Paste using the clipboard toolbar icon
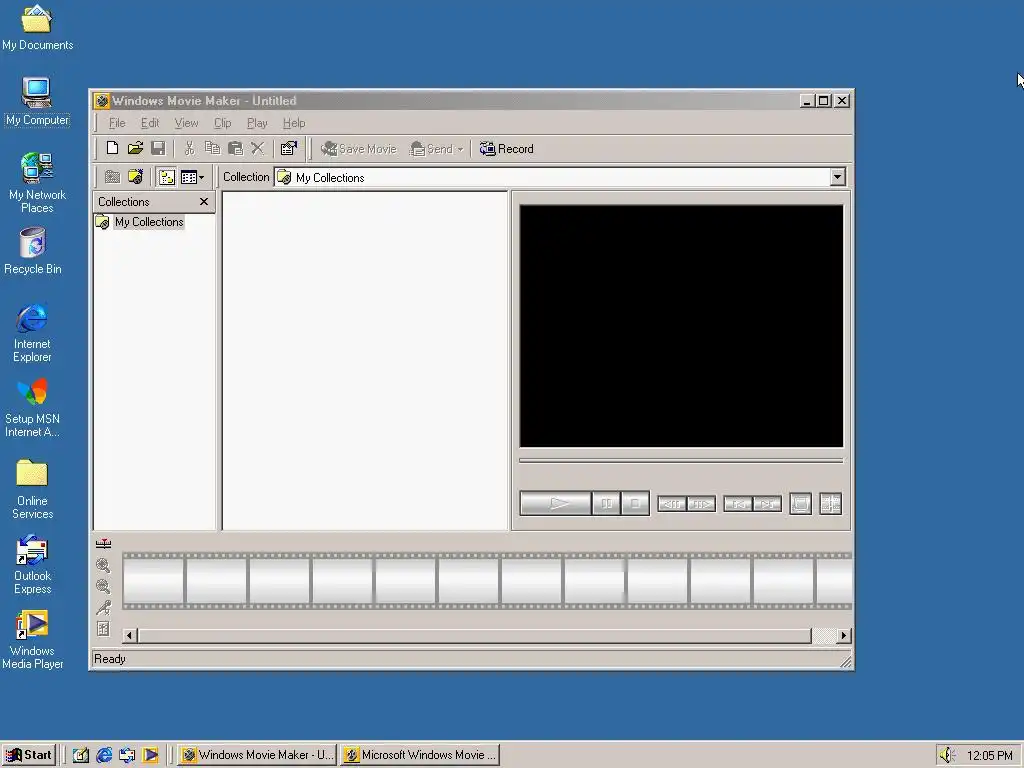 tap(235, 148)
